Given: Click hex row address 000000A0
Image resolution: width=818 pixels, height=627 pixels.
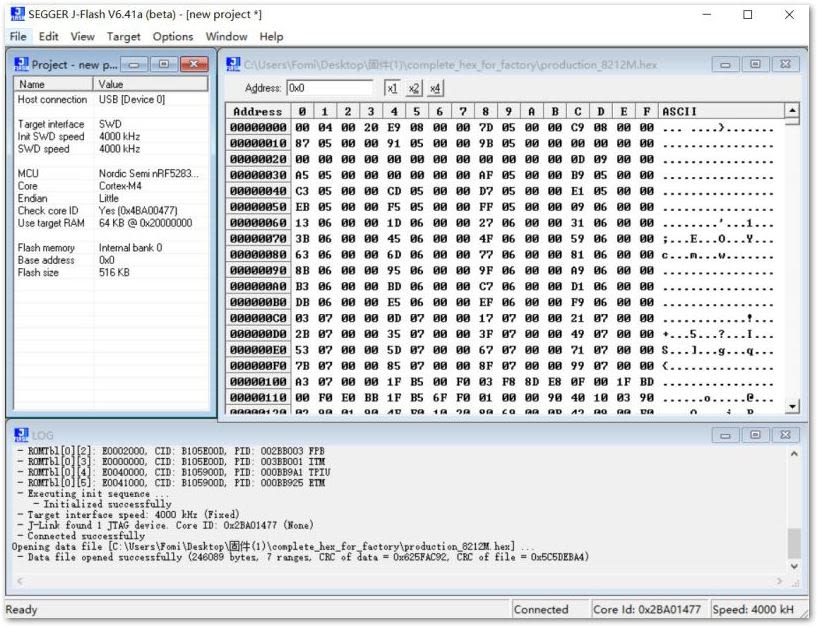Looking at the screenshot, I should click(x=258, y=286).
